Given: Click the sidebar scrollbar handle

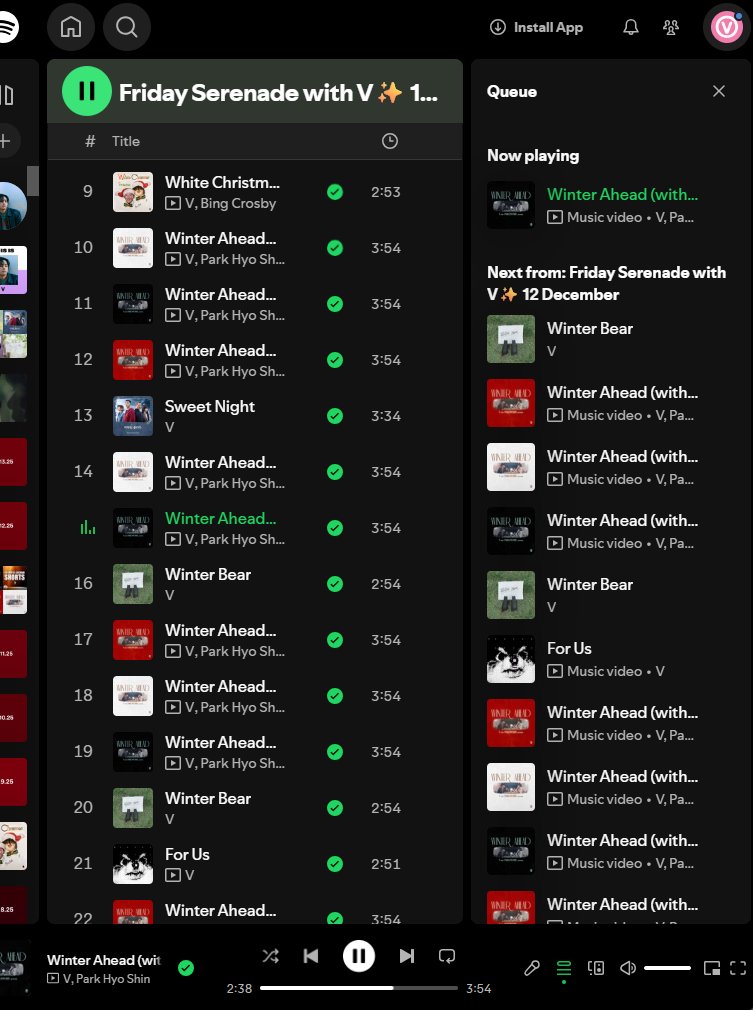Looking at the screenshot, I should point(33,180).
